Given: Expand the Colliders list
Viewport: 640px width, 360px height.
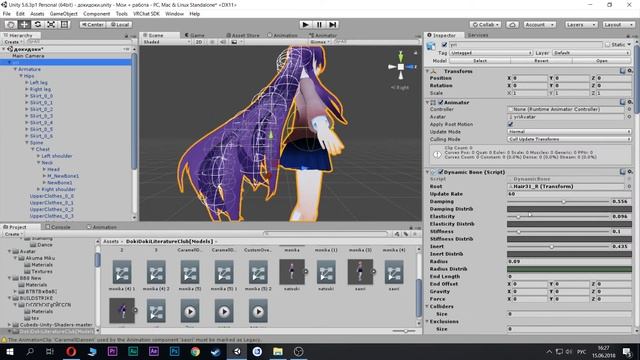Looking at the screenshot, I should (428, 306).
